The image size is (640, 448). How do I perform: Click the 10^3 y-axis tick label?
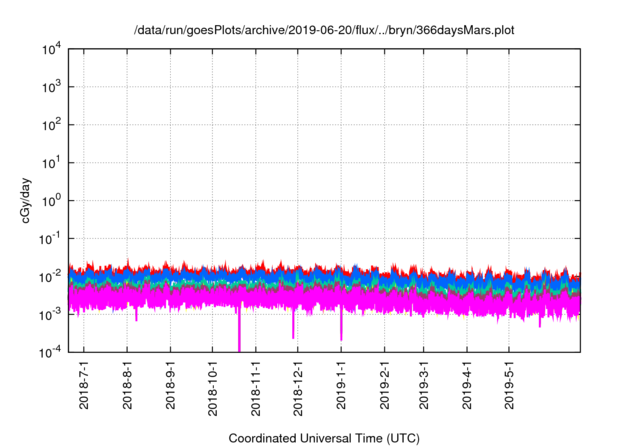coord(52,87)
